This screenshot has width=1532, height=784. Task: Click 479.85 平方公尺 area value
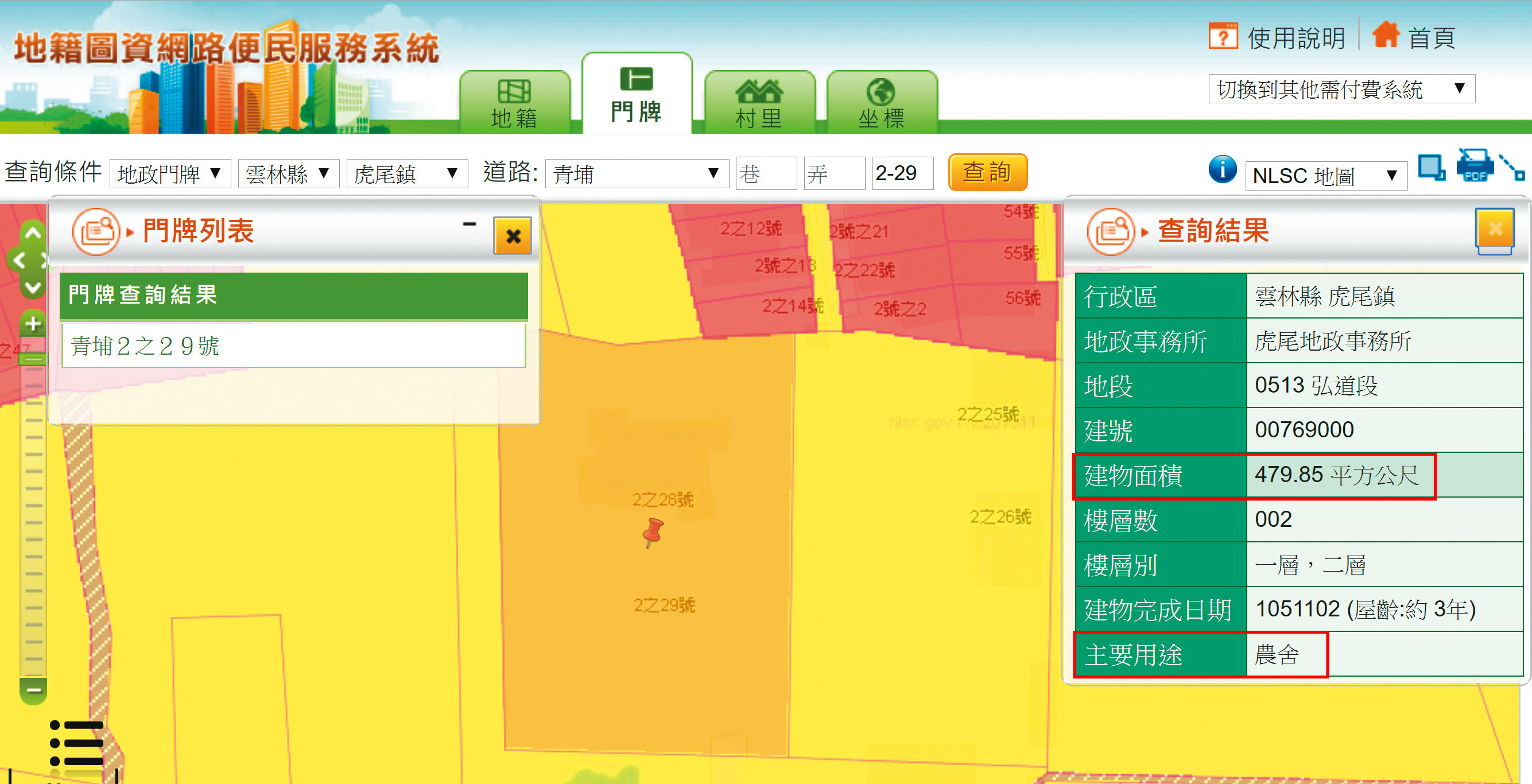pyautogui.click(x=1337, y=475)
